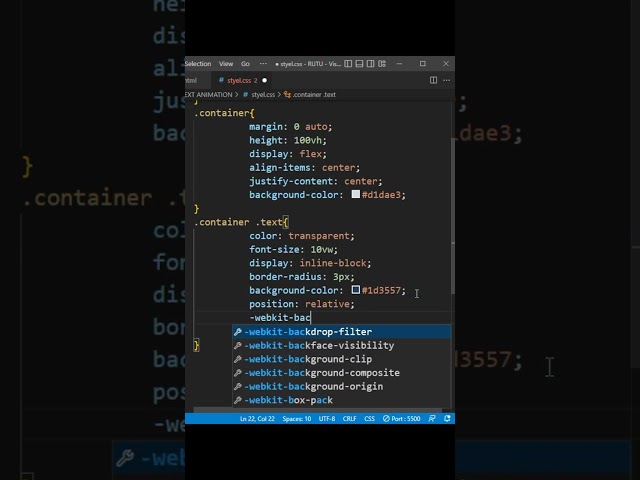Select -webkit-background-clip suggestion

coord(342,359)
